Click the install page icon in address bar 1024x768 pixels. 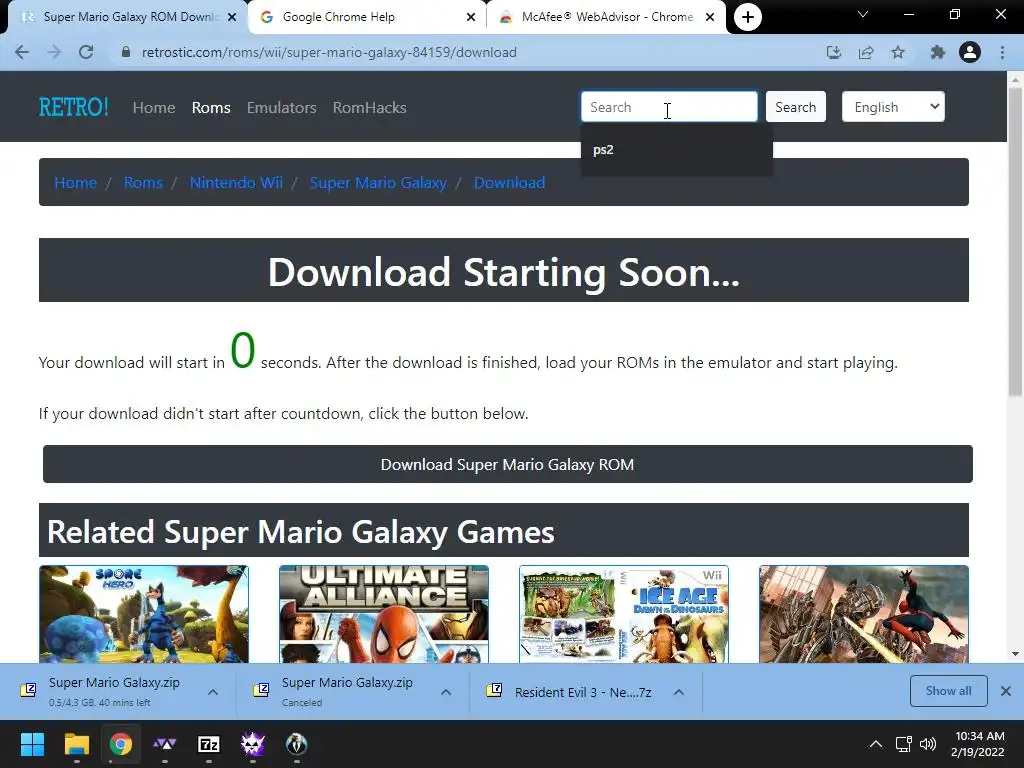coord(834,52)
